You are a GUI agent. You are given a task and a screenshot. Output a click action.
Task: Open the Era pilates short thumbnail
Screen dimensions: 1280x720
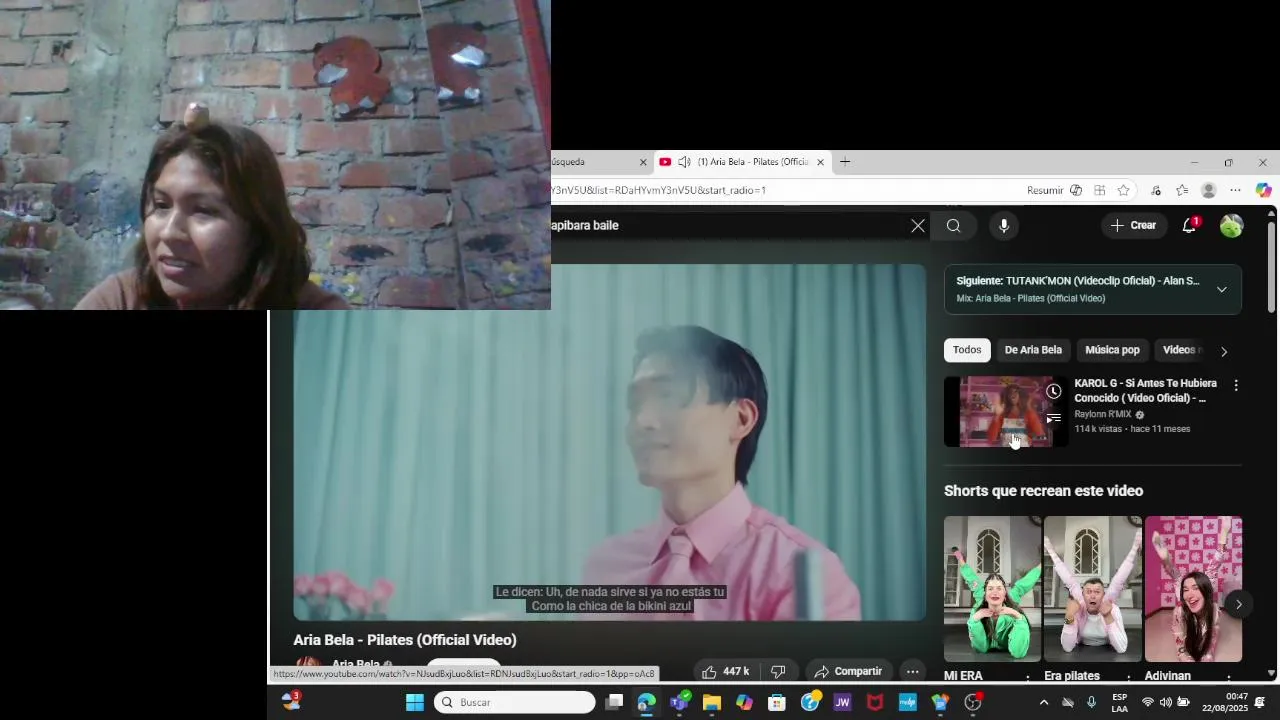pyautogui.click(x=1092, y=589)
